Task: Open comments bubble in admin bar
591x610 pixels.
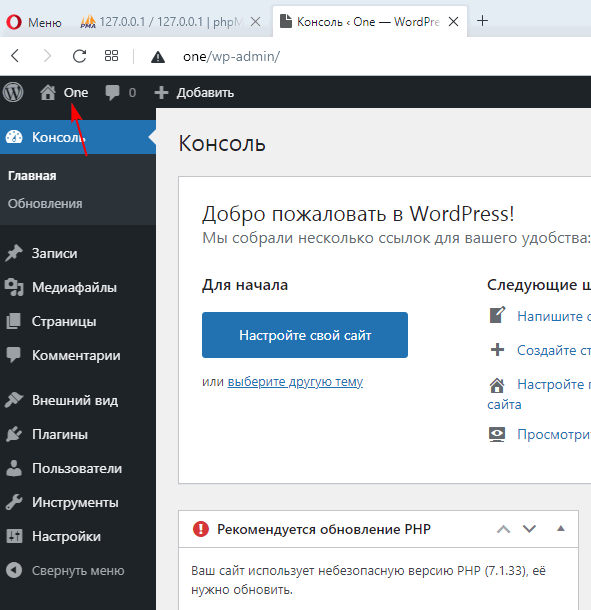Action: click(112, 93)
